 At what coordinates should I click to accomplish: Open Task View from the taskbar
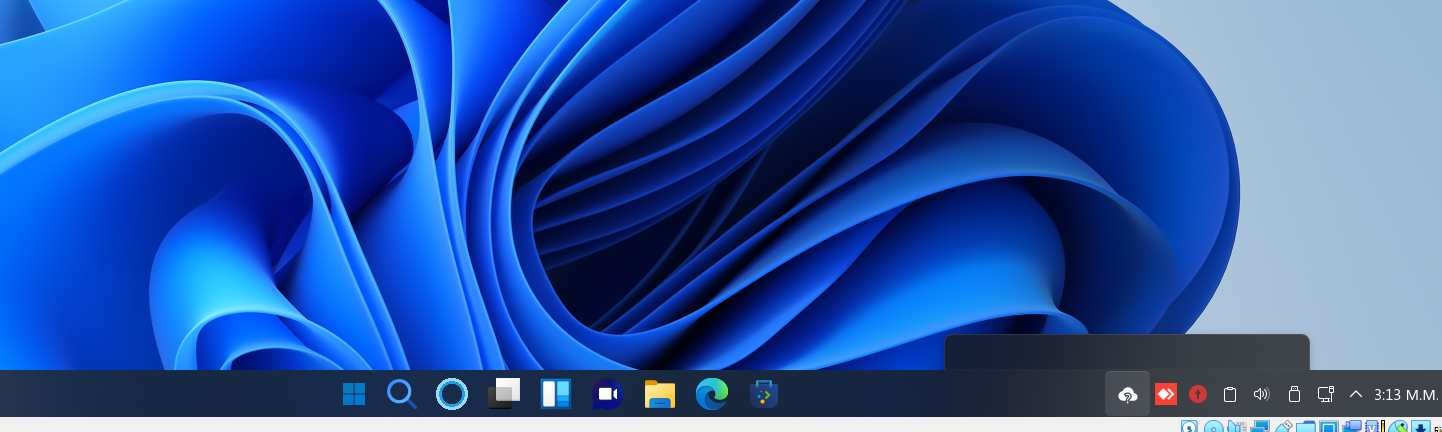tap(504, 394)
